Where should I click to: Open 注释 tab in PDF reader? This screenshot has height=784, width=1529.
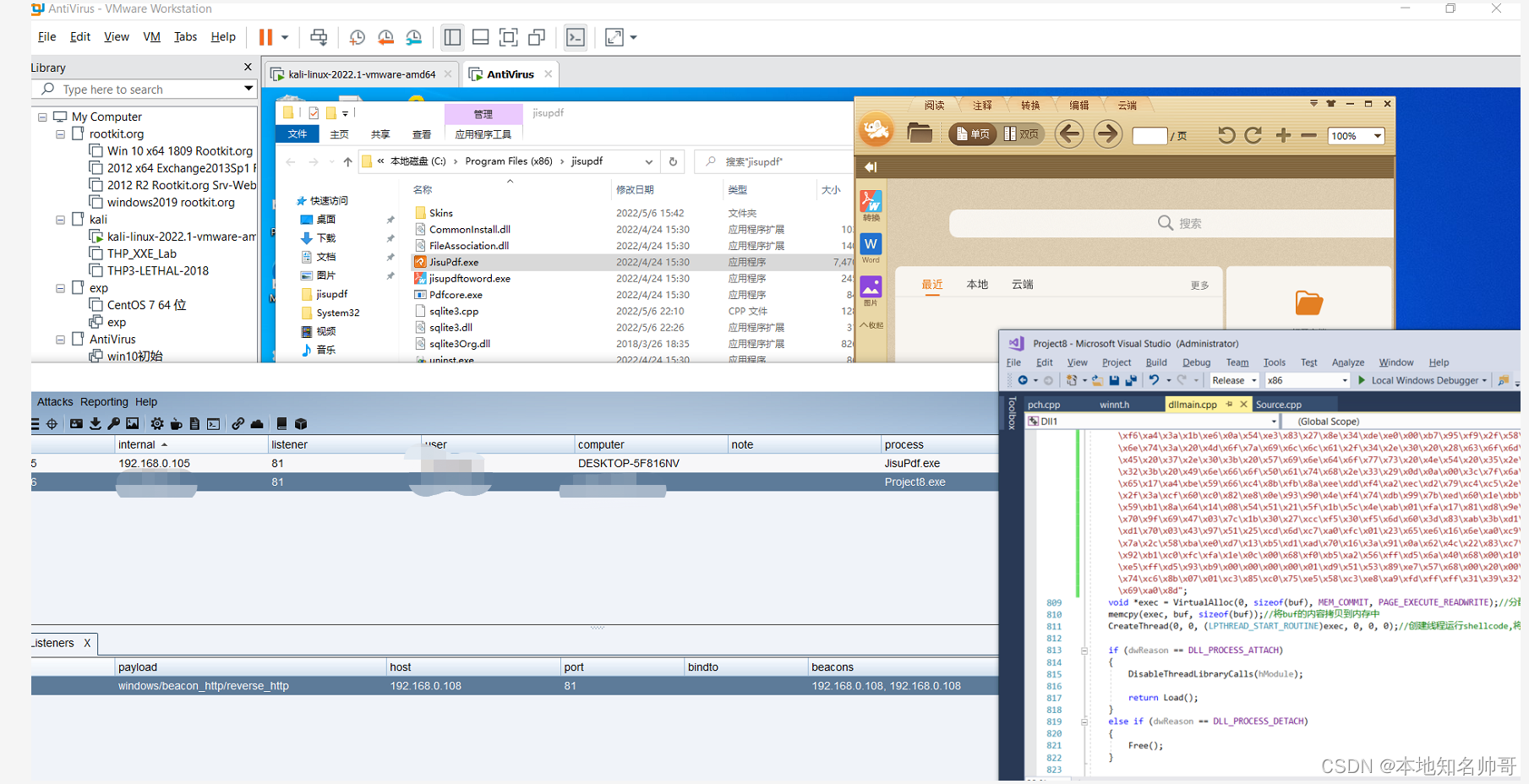click(x=982, y=106)
